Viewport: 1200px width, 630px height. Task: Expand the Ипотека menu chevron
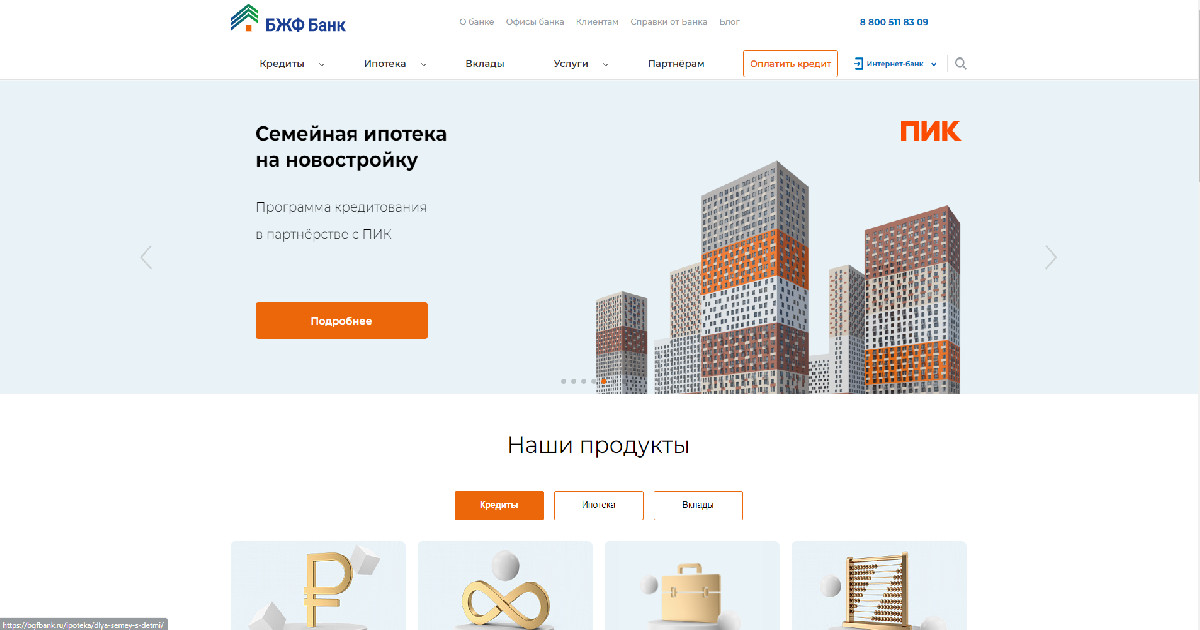423,64
